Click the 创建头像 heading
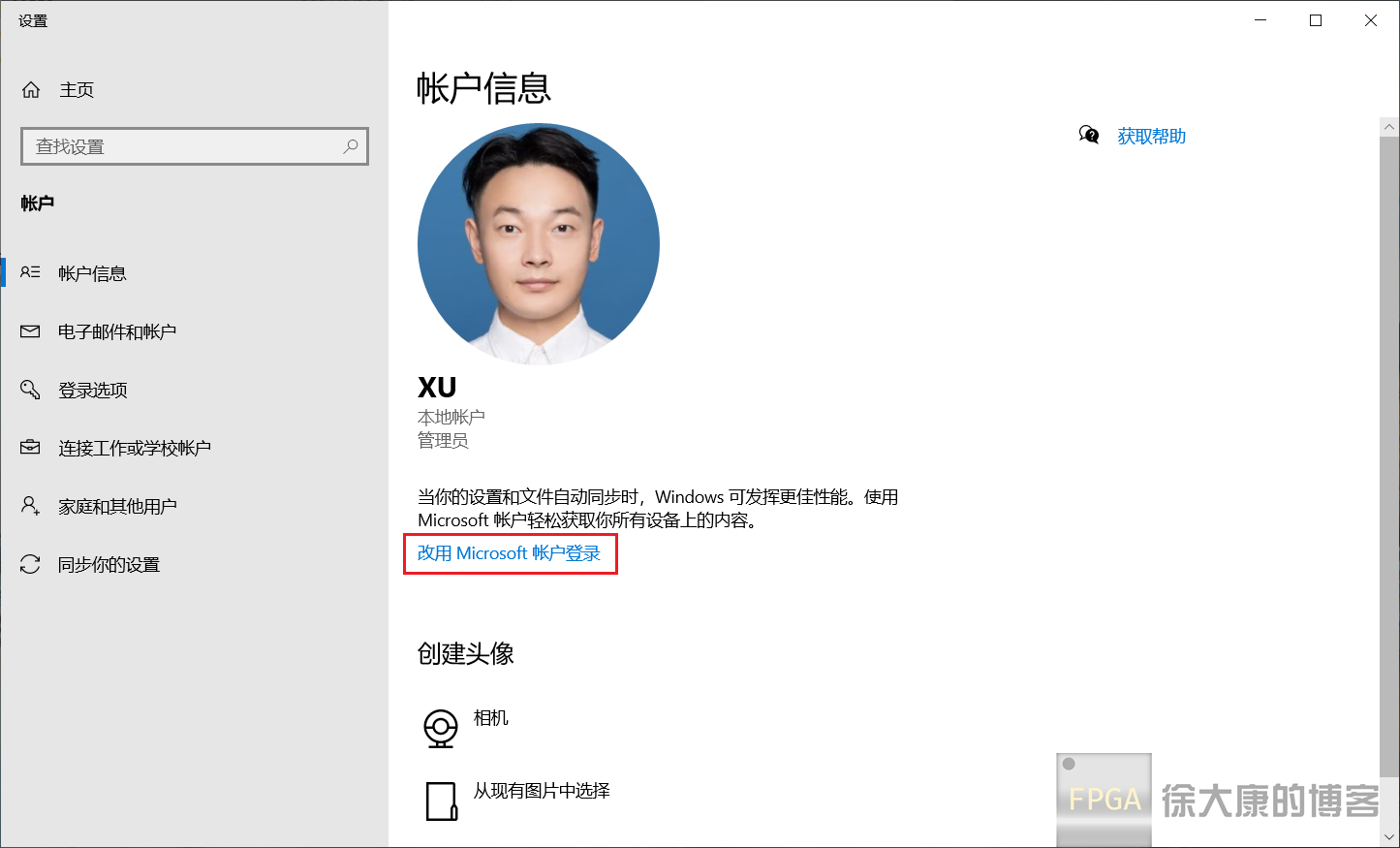This screenshot has height=848, width=1400. point(466,654)
